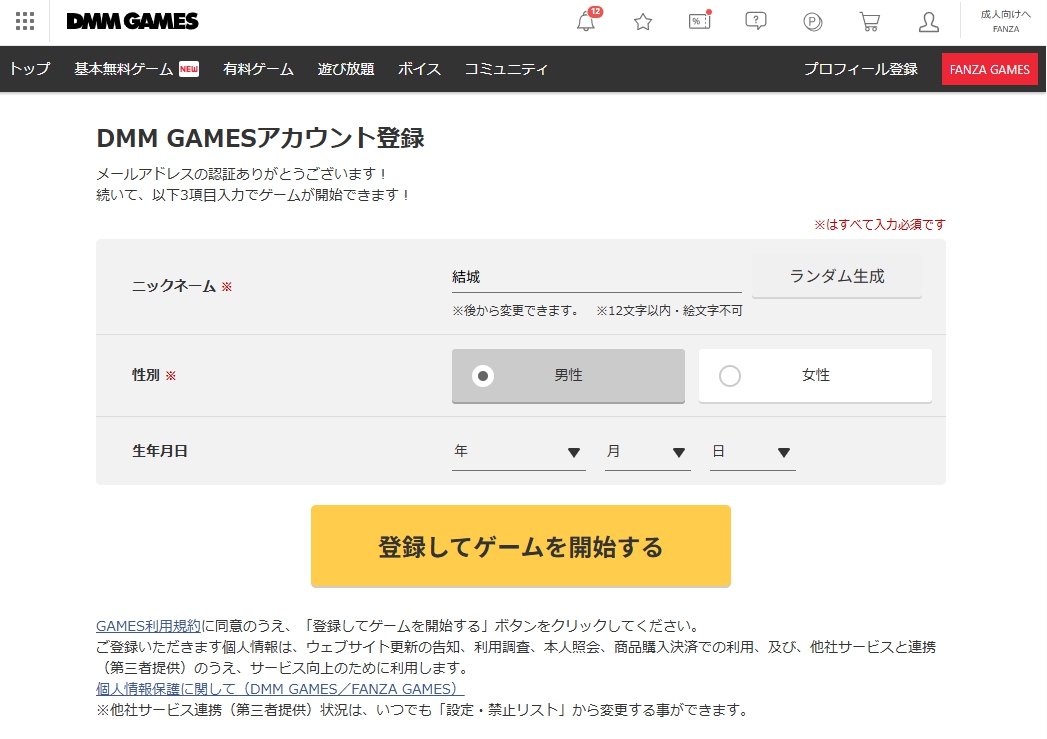The height and width of the screenshot is (739, 1047).
Task: Select the 女性 radio option
Action: click(x=815, y=376)
